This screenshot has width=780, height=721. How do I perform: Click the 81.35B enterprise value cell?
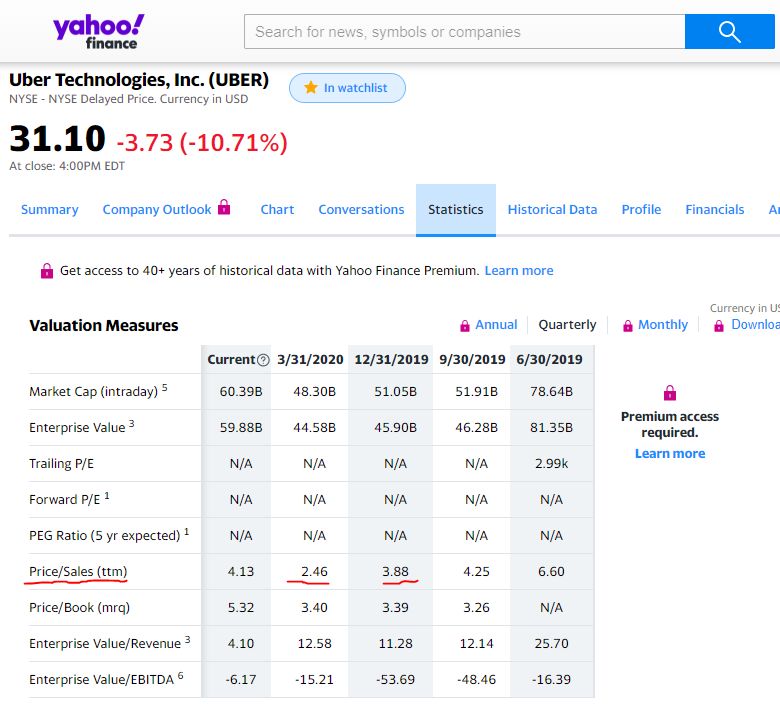[551, 427]
